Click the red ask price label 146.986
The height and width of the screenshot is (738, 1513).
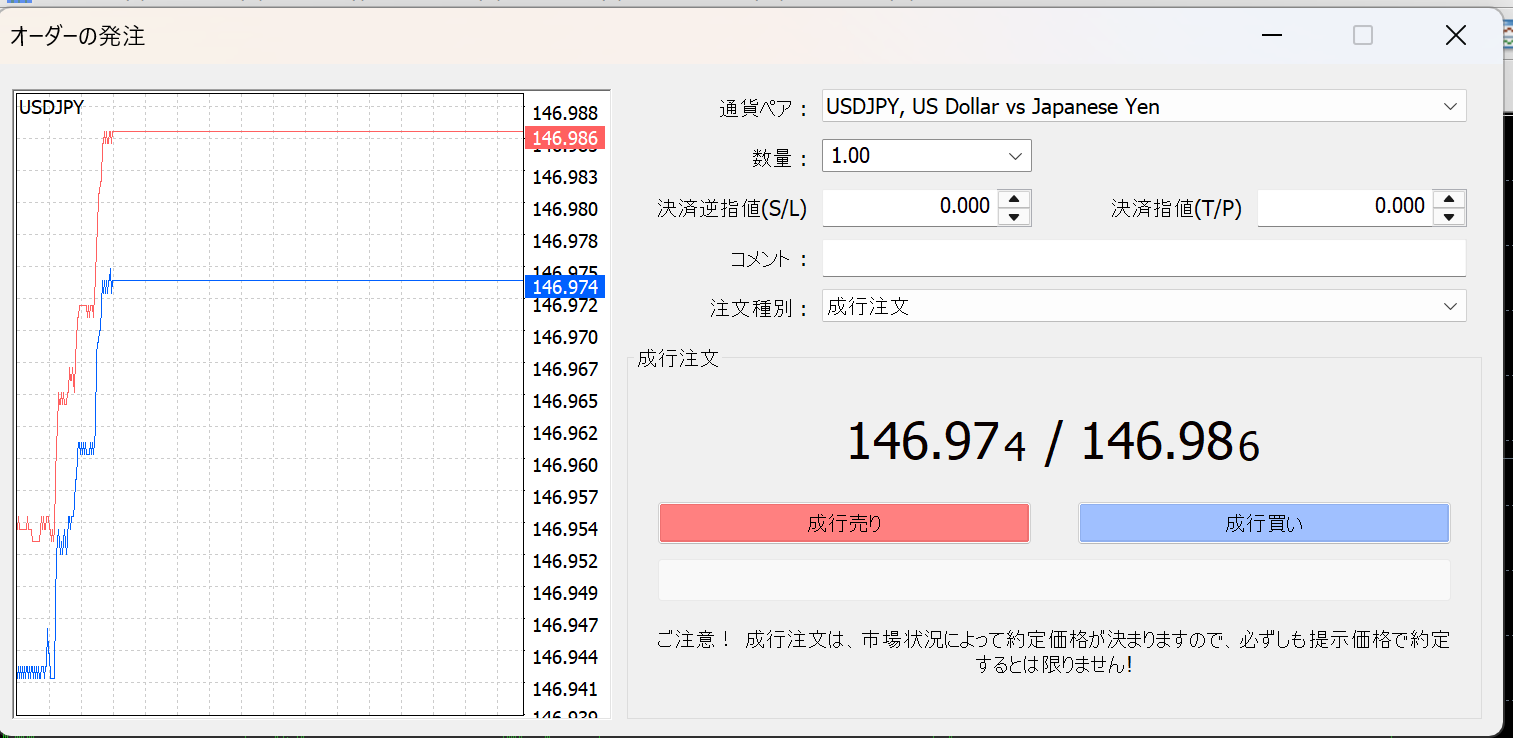(565, 139)
